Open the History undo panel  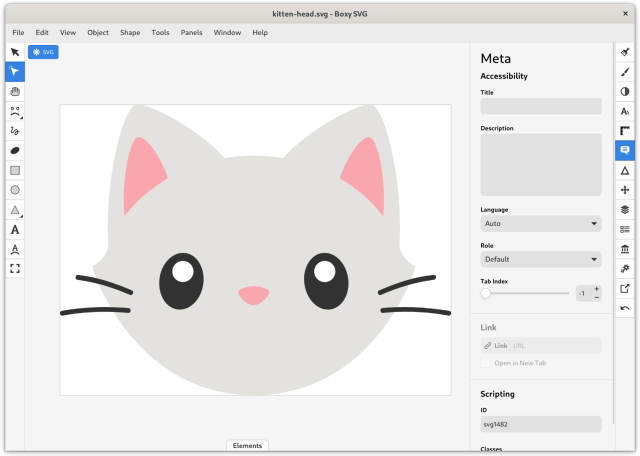pyautogui.click(x=625, y=308)
